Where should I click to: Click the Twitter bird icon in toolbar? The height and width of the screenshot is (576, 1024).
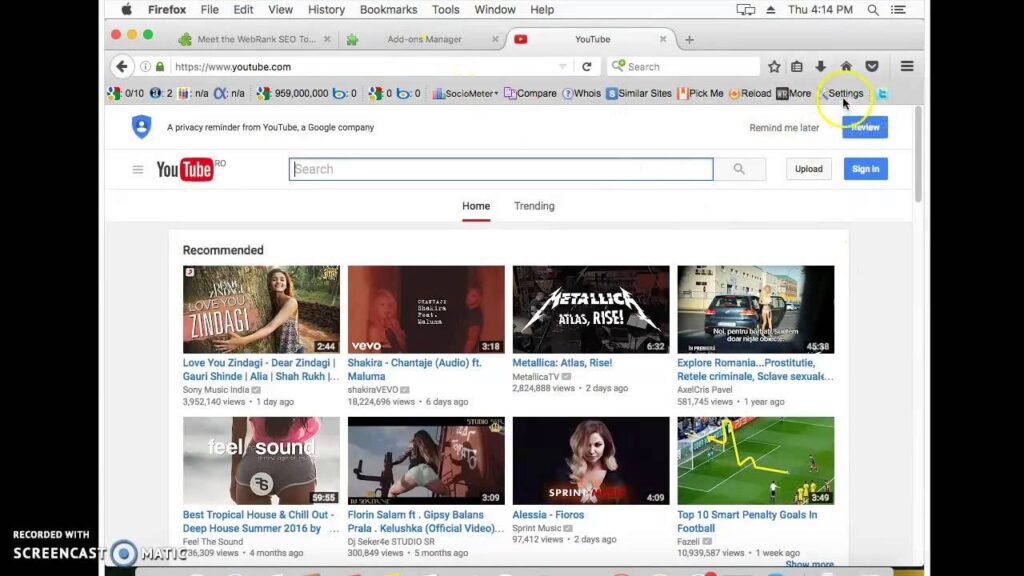[x=882, y=93]
